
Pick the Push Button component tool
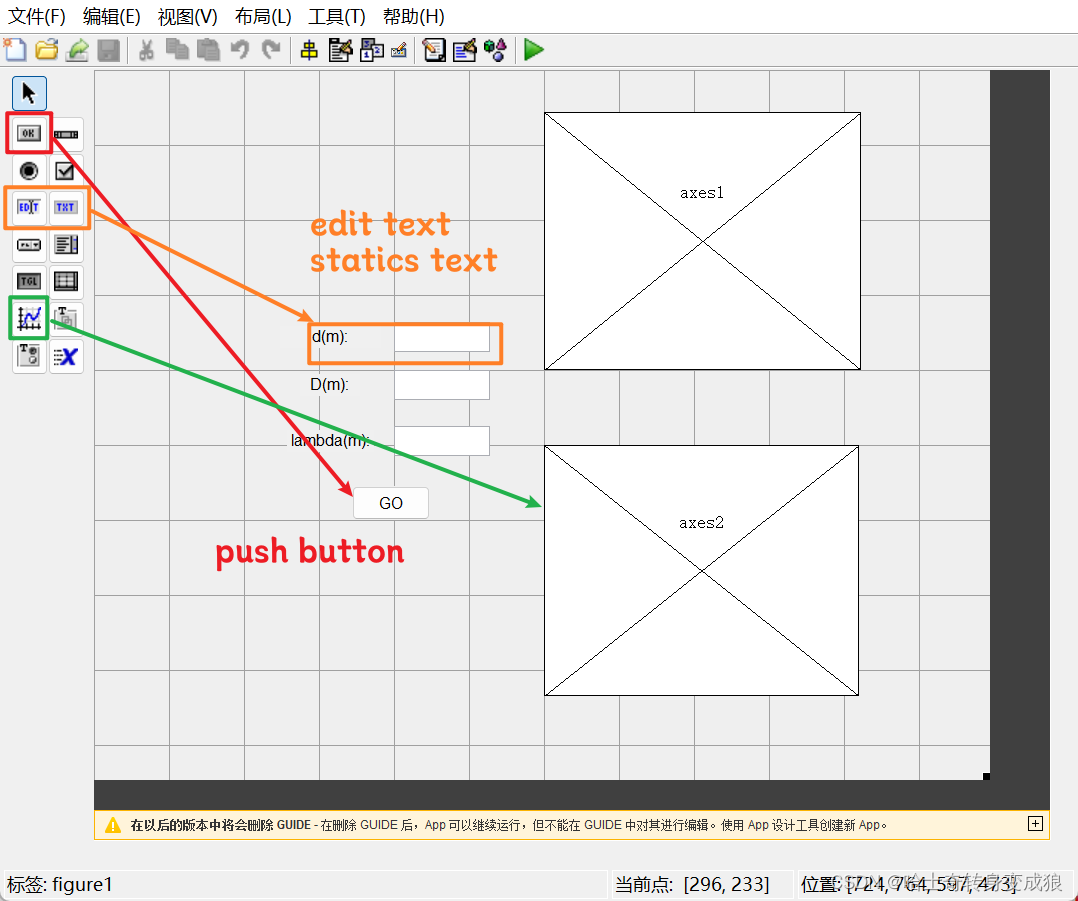[x=29, y=133]
